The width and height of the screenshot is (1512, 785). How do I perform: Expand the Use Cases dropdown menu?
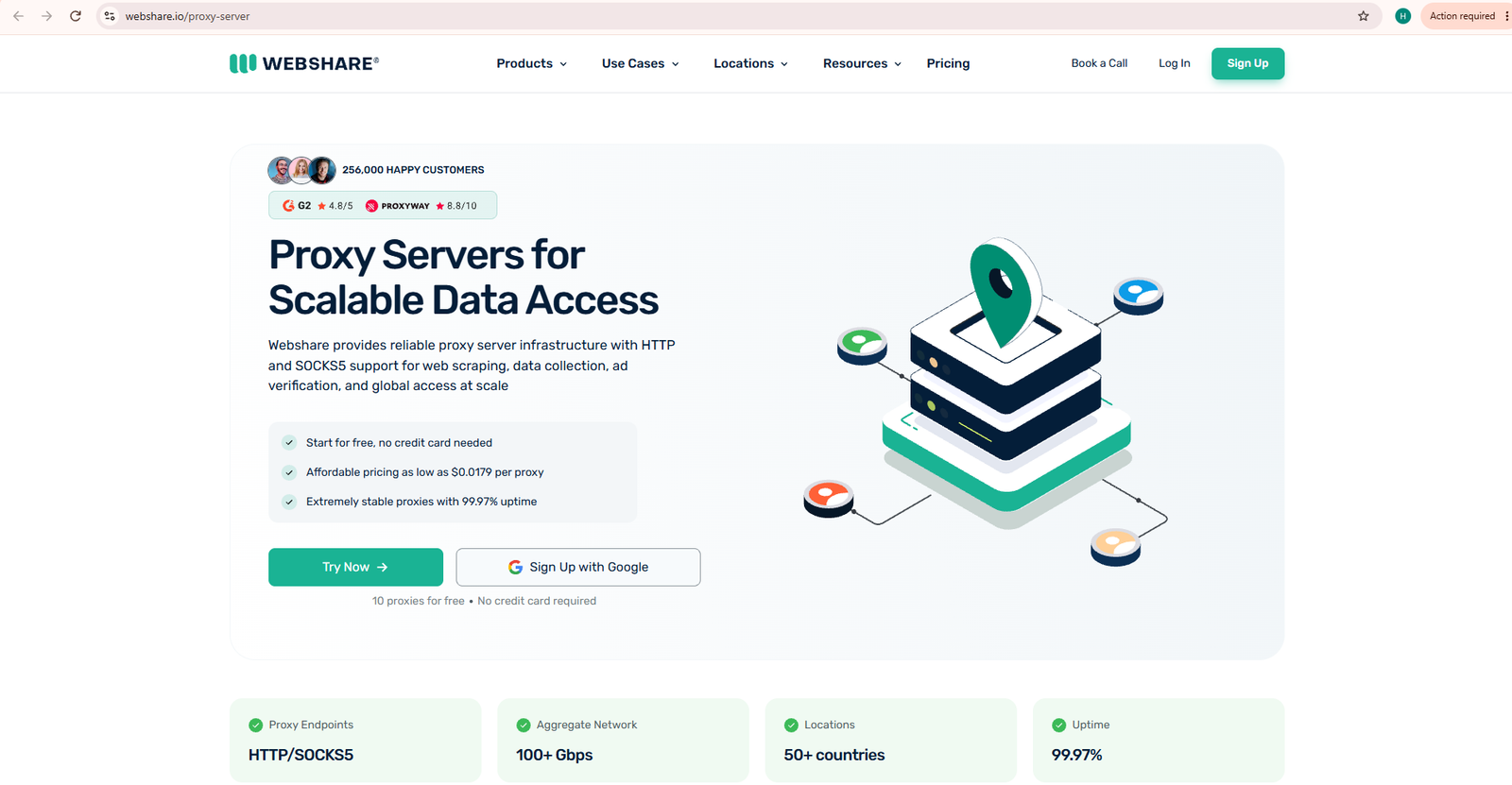coord(641,63)
